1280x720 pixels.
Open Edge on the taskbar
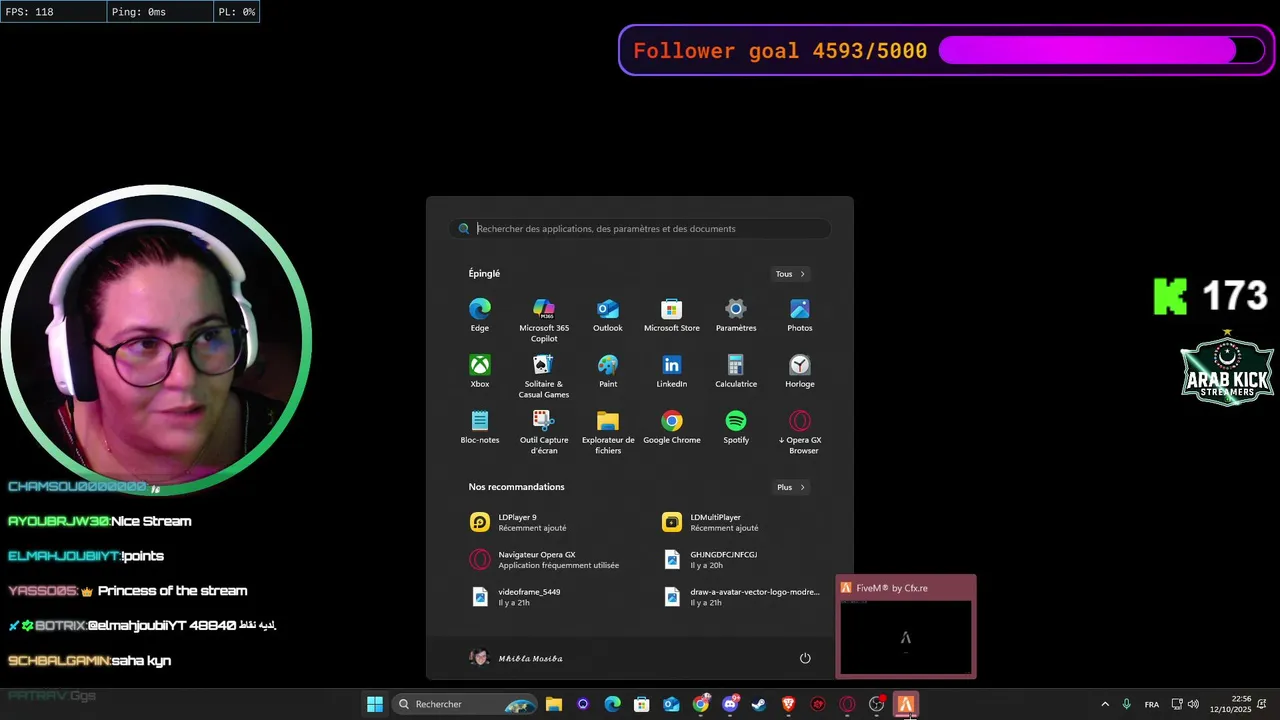point(613,704)
